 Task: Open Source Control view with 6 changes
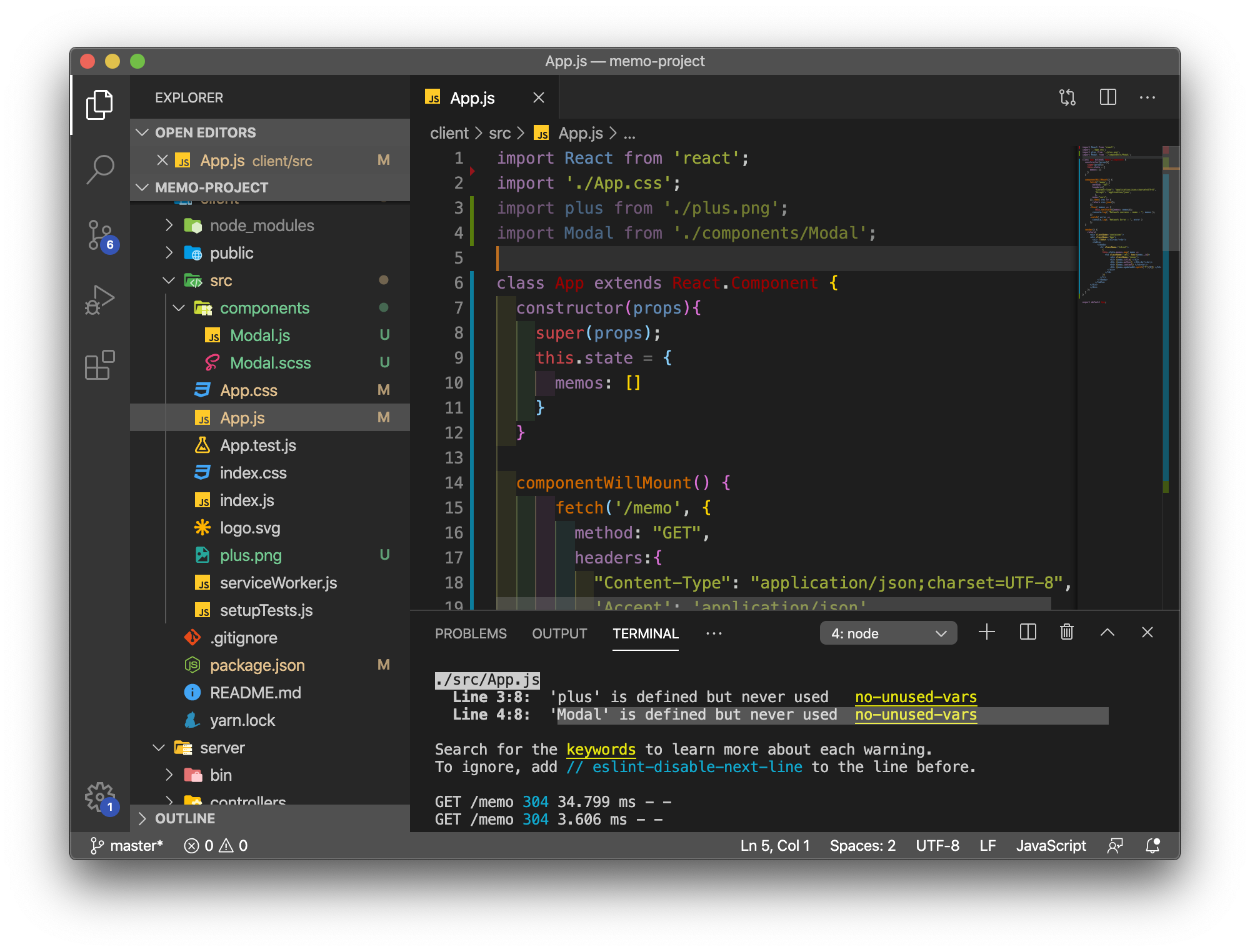(100, 236)
